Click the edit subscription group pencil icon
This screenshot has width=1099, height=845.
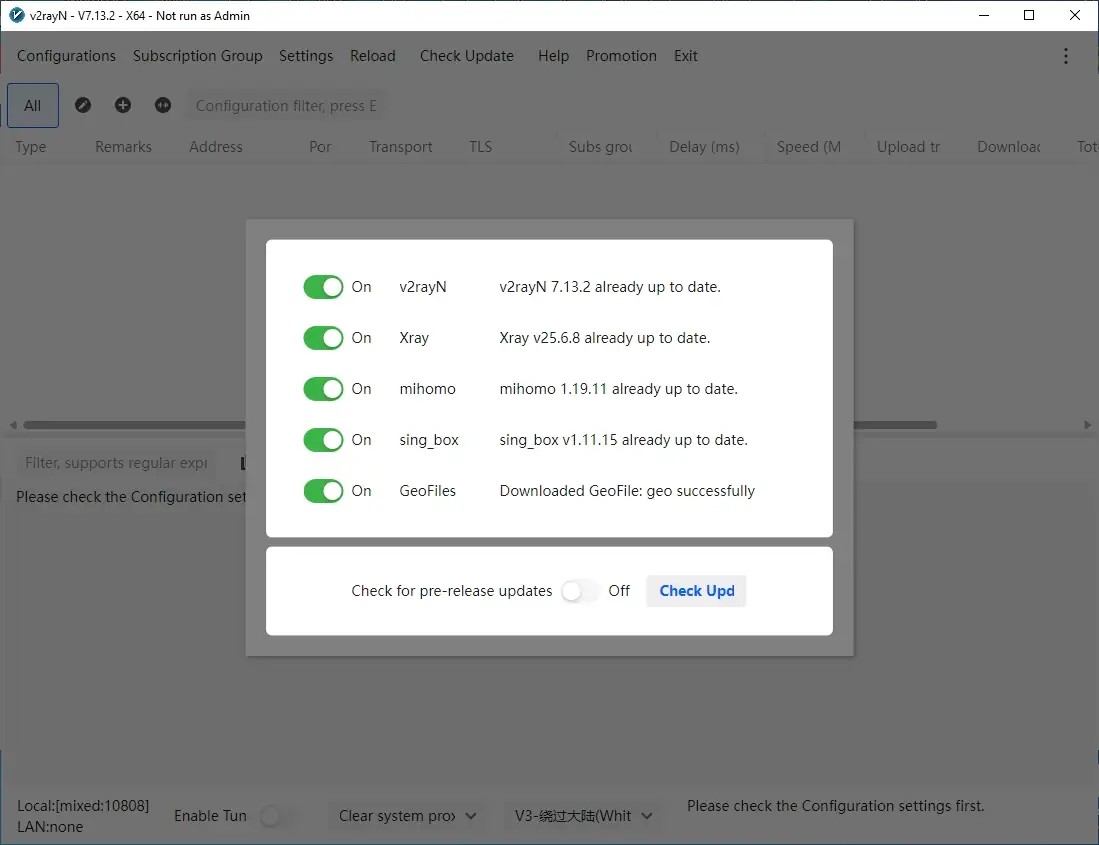[x=83, y=105]
